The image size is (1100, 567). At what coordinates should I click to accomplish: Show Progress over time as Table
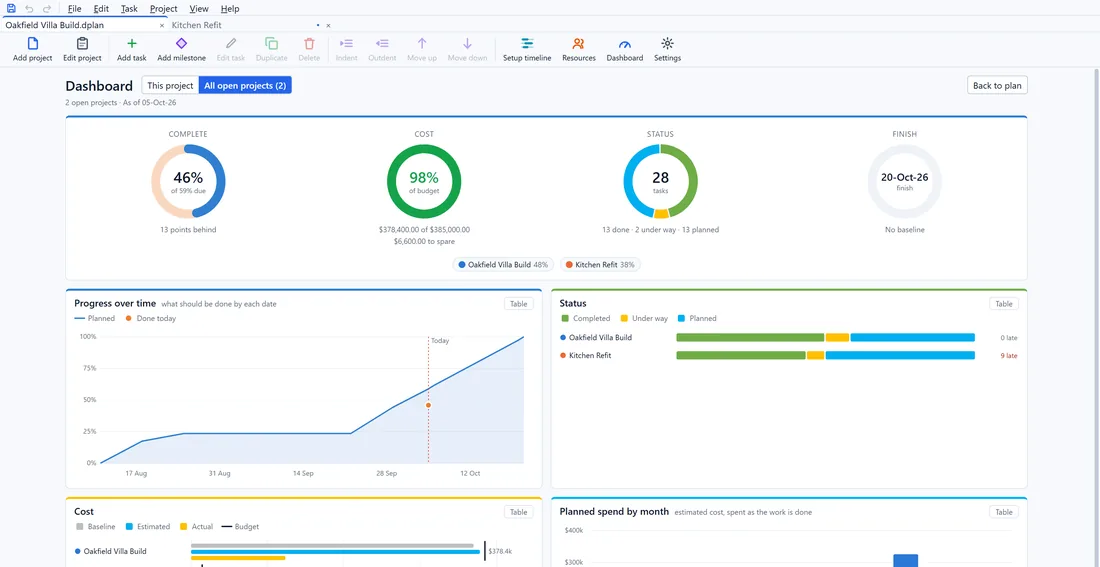(x=518, y=304)
